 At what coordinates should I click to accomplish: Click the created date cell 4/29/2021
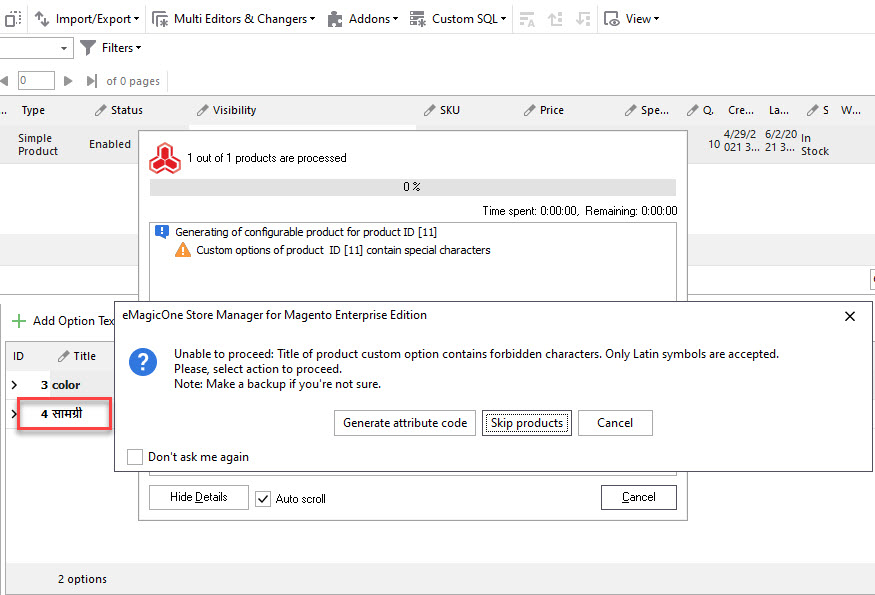741,141
